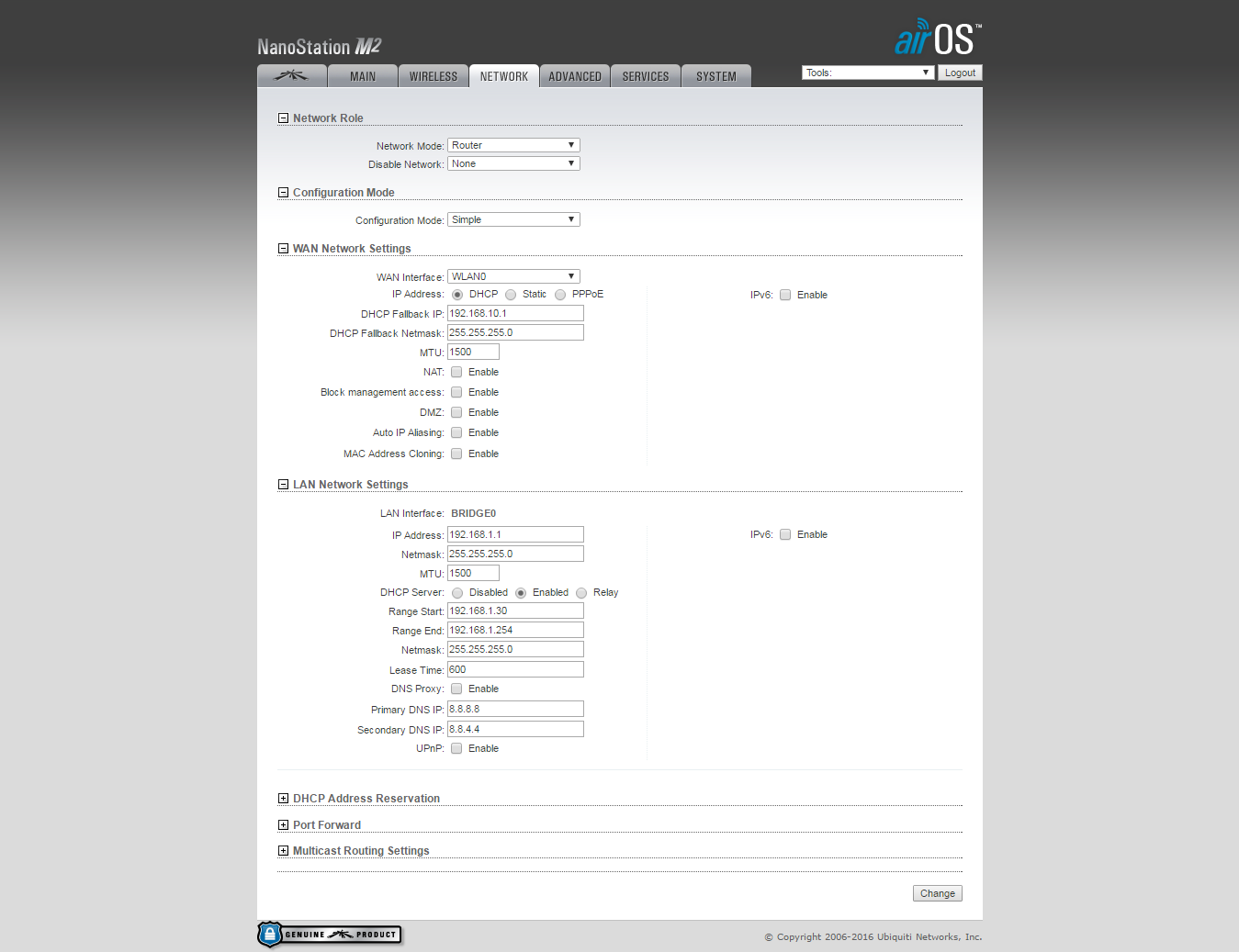Switch to the WIRELESS tab
Screen dimensions: 1239x952
434,76
